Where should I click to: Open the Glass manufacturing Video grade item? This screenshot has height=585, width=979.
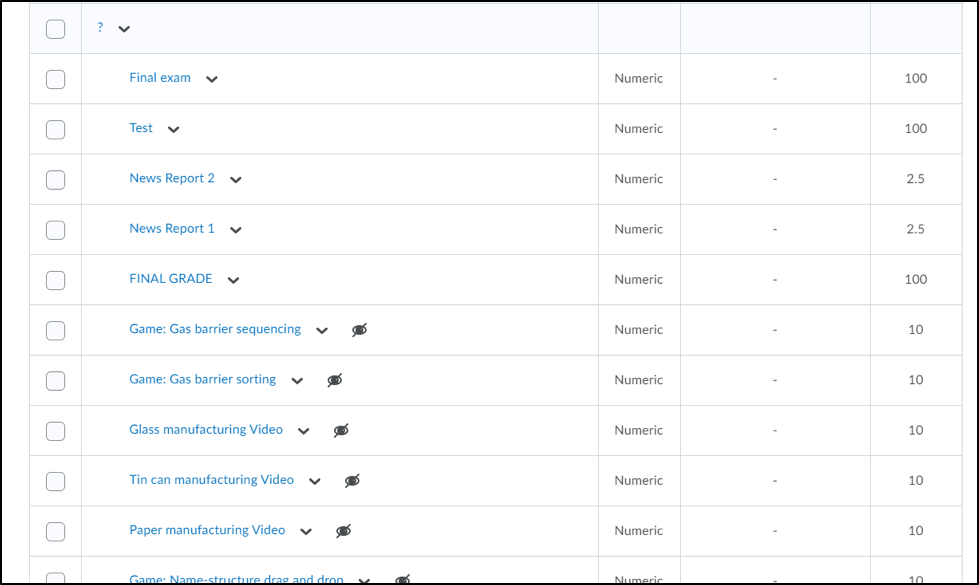coord(206,429)
